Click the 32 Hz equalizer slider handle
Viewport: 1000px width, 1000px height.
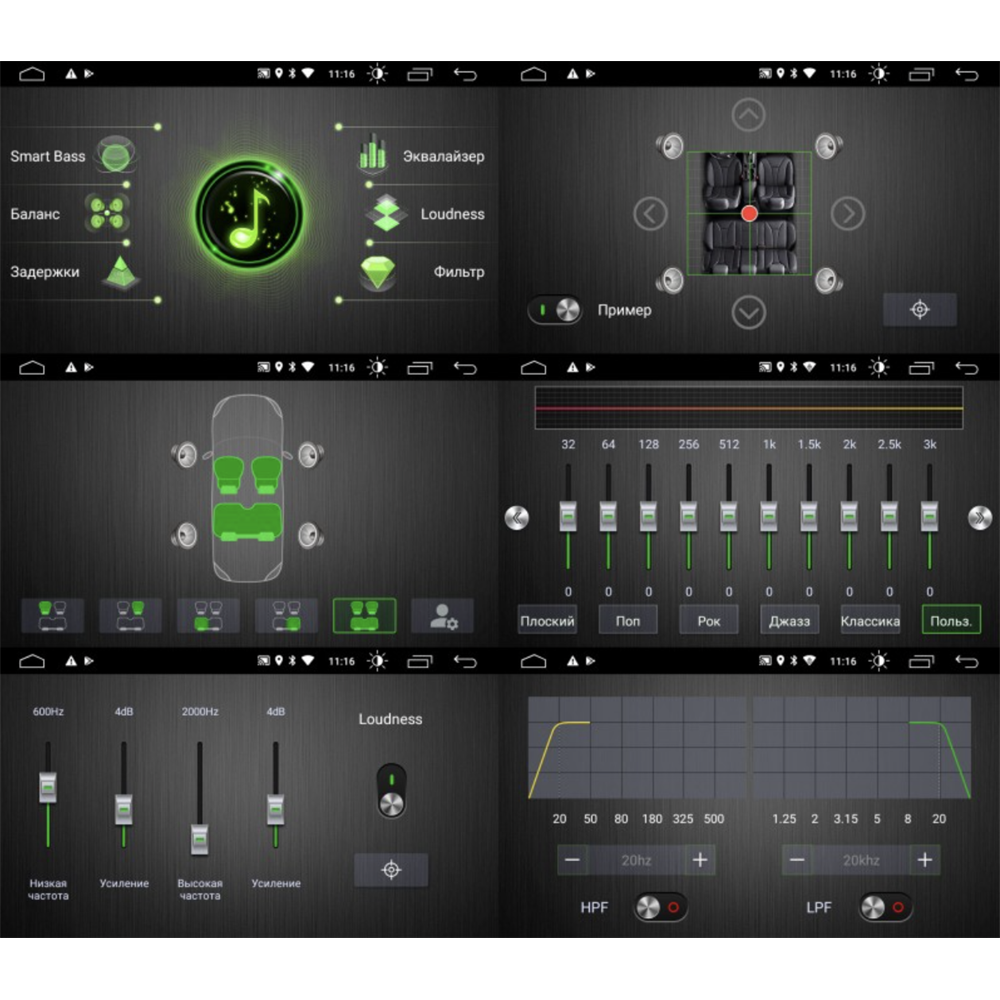[568, 517]
